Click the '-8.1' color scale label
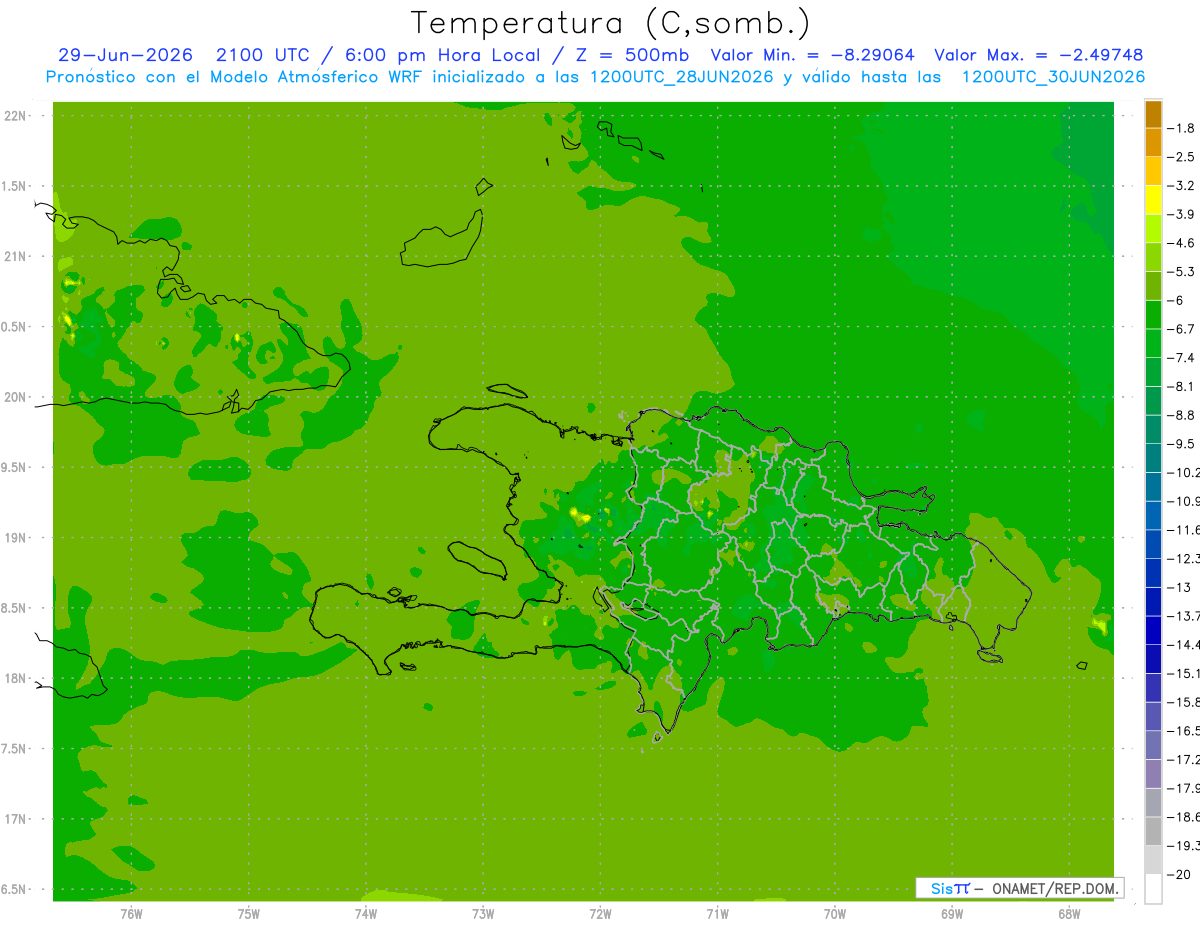1200x927 pixels. coord(1182,386)
